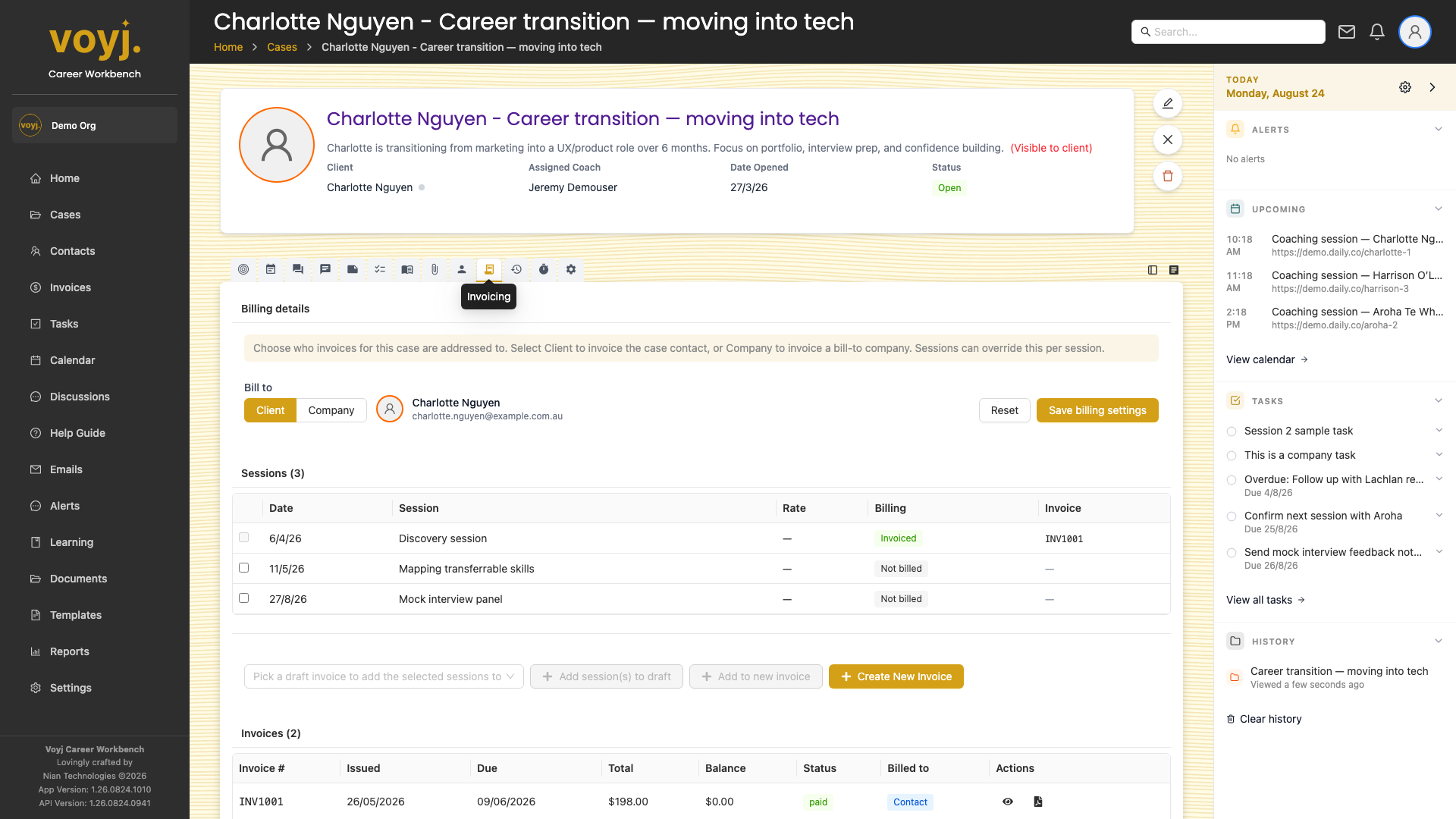The image size is (1456, 819).
Task: Open the goals target tab icon
Action: (243, 269)
